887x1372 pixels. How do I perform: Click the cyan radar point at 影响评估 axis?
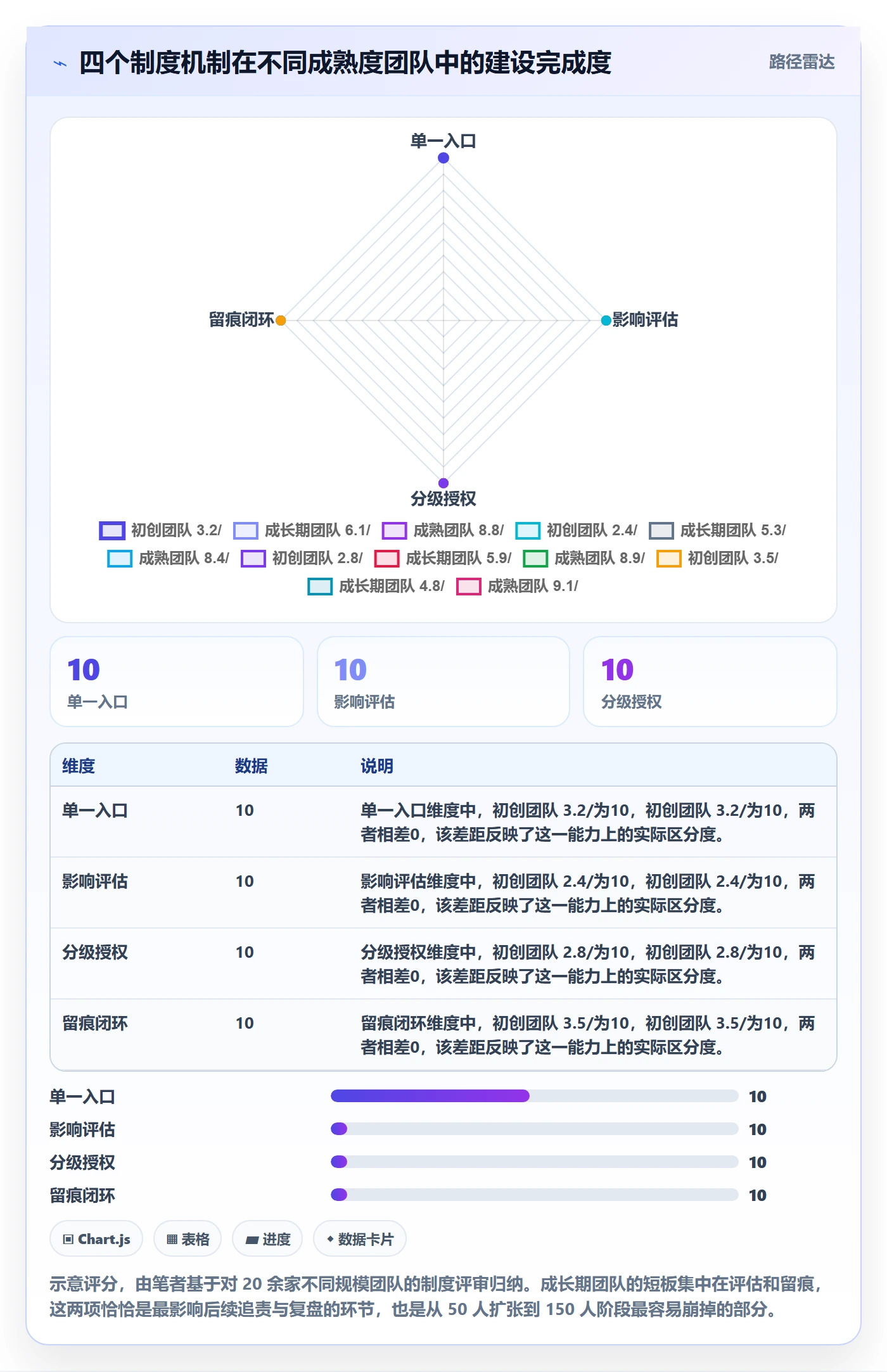pos(606,321)
